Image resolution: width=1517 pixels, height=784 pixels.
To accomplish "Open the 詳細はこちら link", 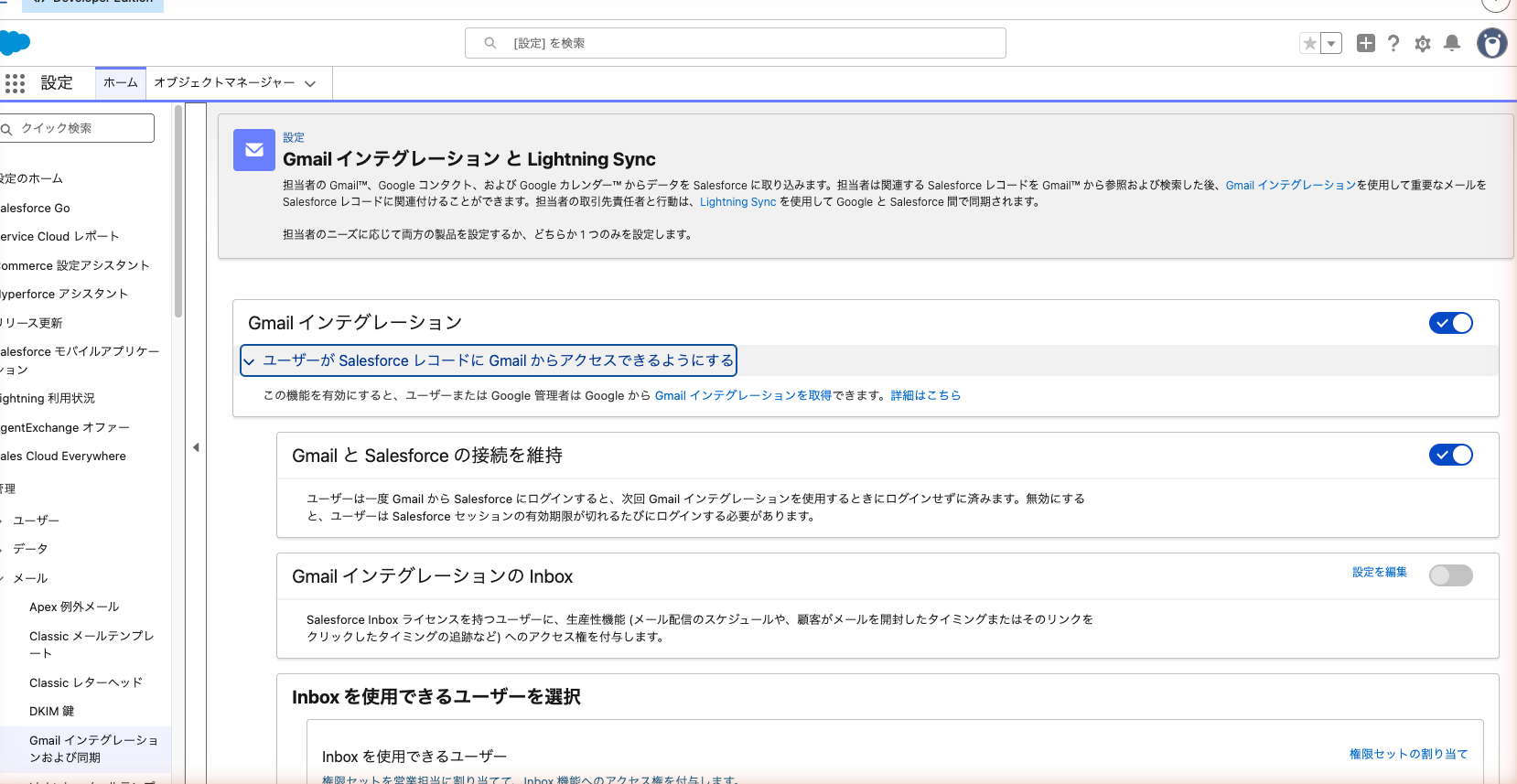I will click(926, 395).
